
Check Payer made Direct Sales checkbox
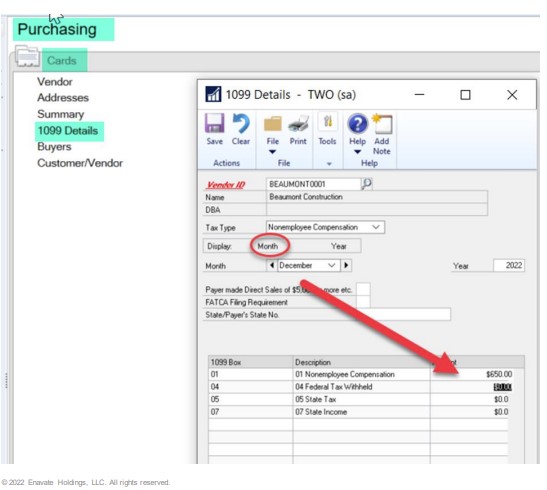[x=363, y=289]
